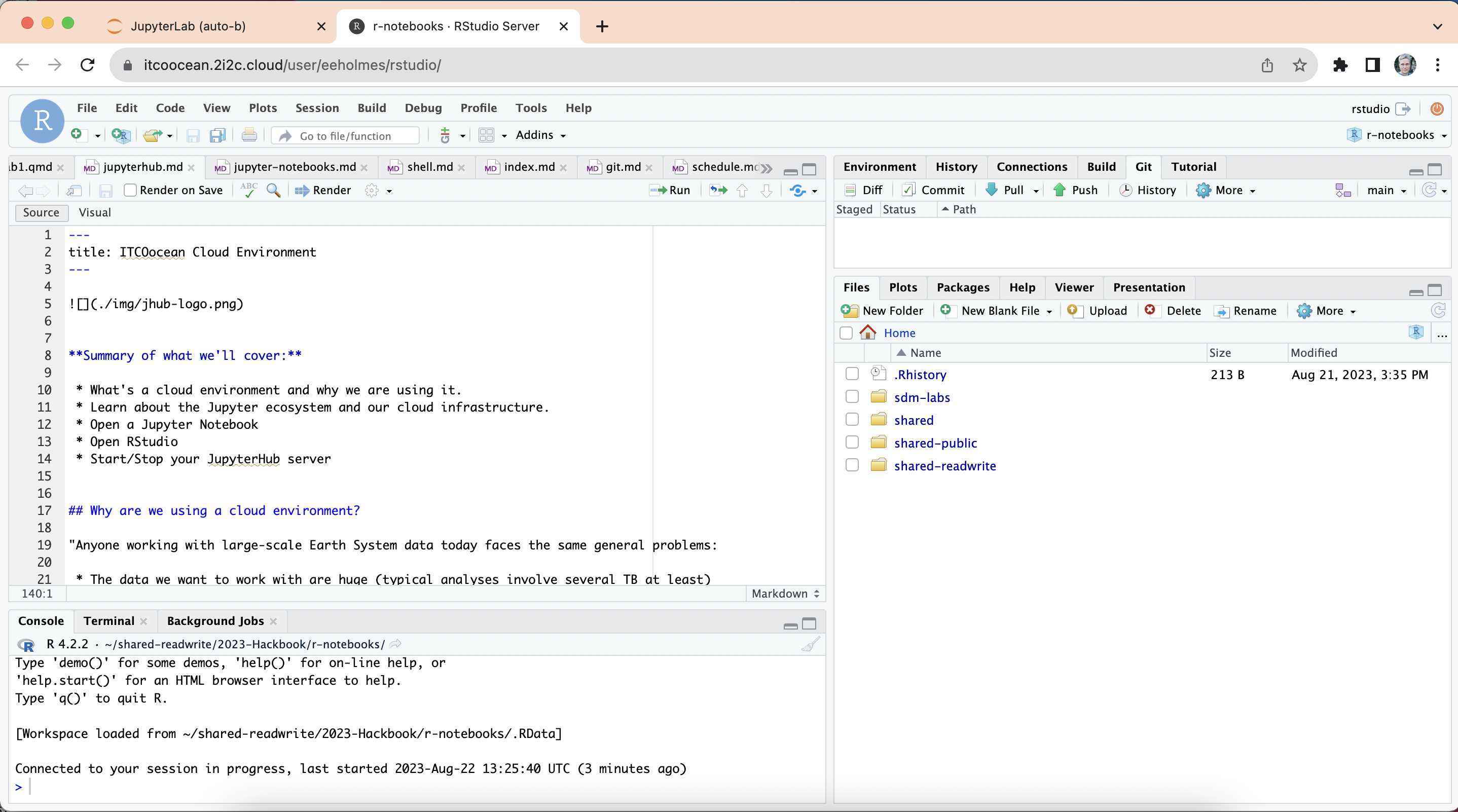Click the Print document icon
The height and width of the screenshot is (812, 1458).
pos(249,135)
